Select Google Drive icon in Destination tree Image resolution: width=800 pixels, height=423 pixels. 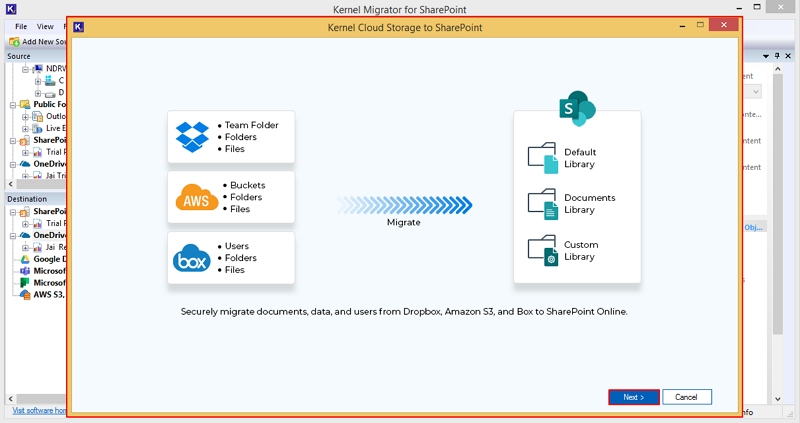25,259
